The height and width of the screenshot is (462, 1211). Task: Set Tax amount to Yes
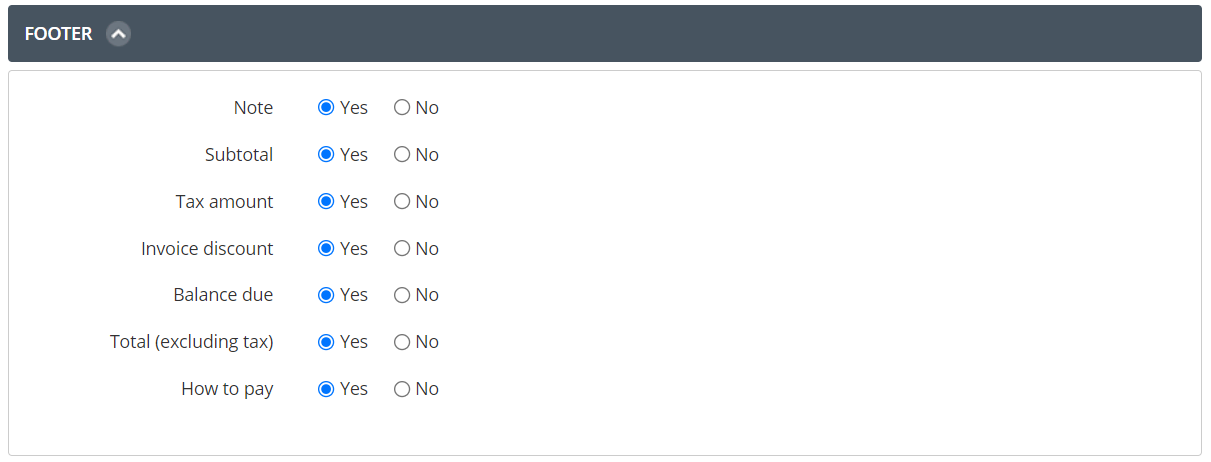pyautogui.click(x=326, y=202)
